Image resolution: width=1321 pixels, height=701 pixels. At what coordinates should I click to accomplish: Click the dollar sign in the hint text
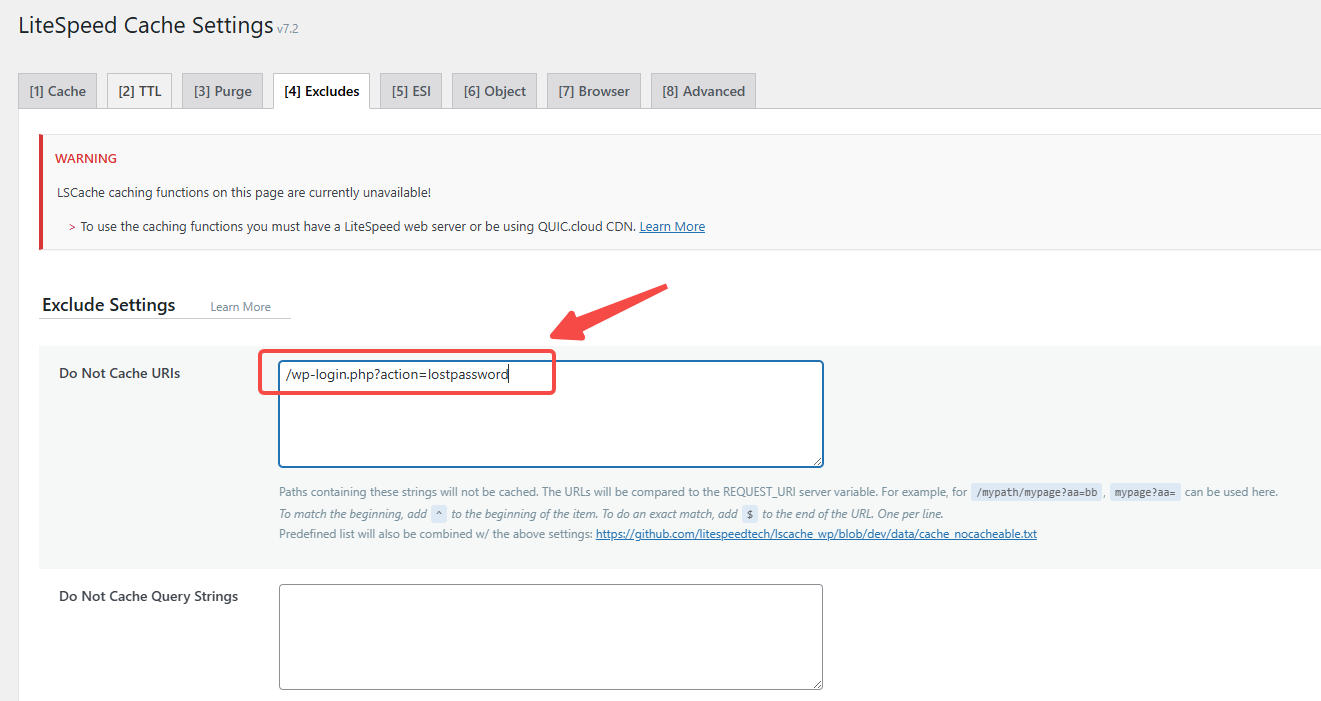click(750, 512)
